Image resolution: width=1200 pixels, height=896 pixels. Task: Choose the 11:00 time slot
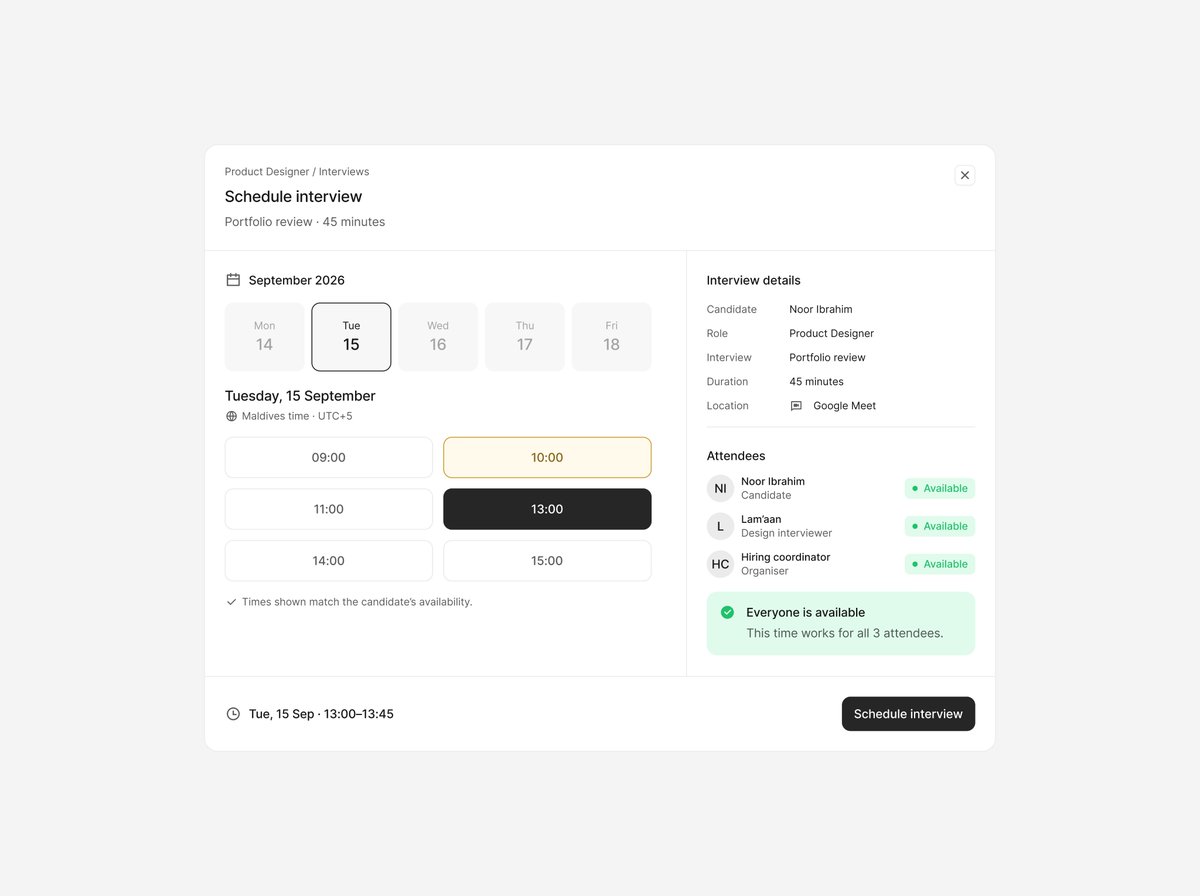[x=329, y=509]
